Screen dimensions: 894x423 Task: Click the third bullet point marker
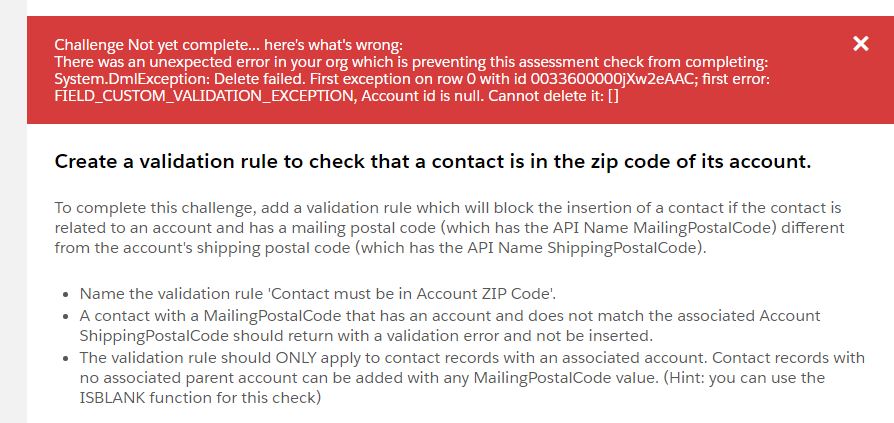[66, 358]
